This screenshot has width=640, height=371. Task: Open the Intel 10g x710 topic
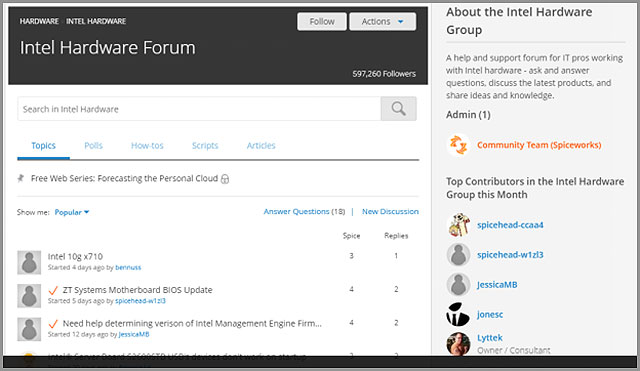pyautogui.click(x=75, y=256)
